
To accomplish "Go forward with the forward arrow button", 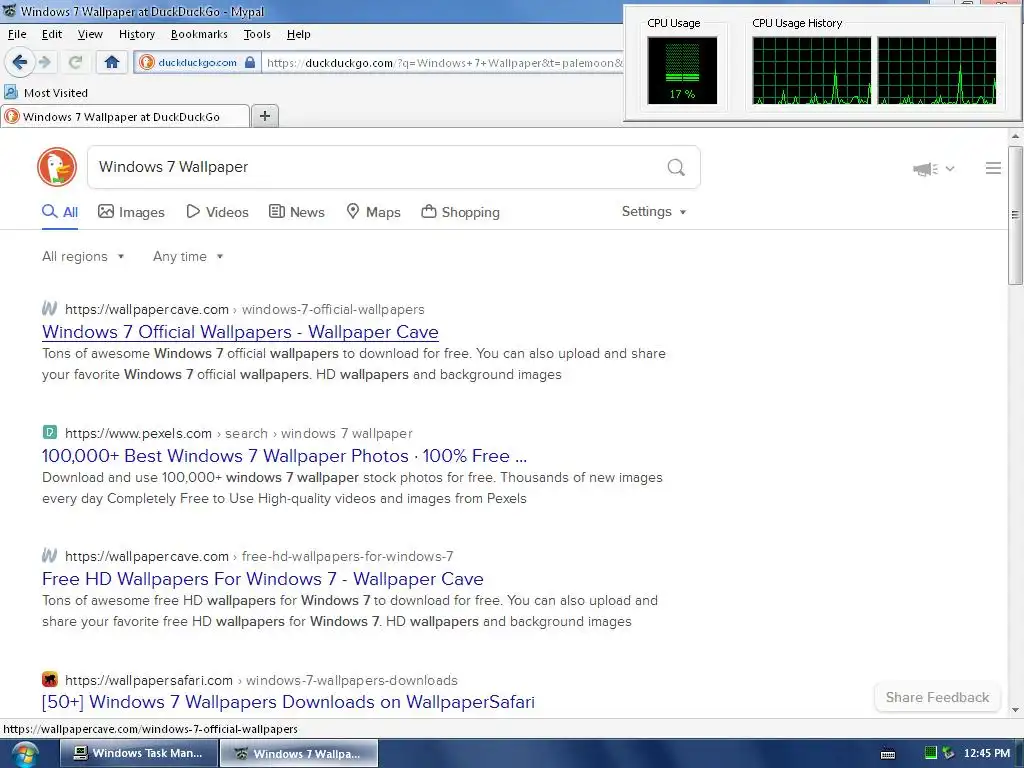I will [44, 63].
